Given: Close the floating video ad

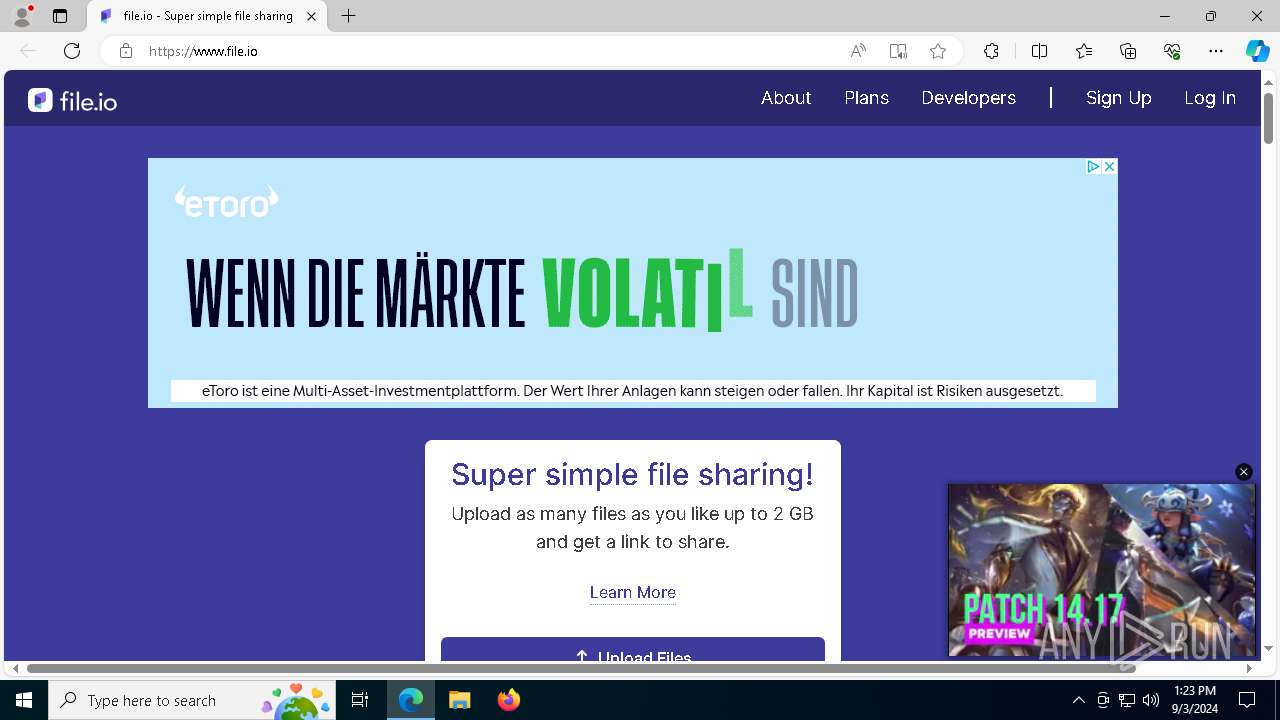Looking at the screenshot, I should (x=1244, y=472).
